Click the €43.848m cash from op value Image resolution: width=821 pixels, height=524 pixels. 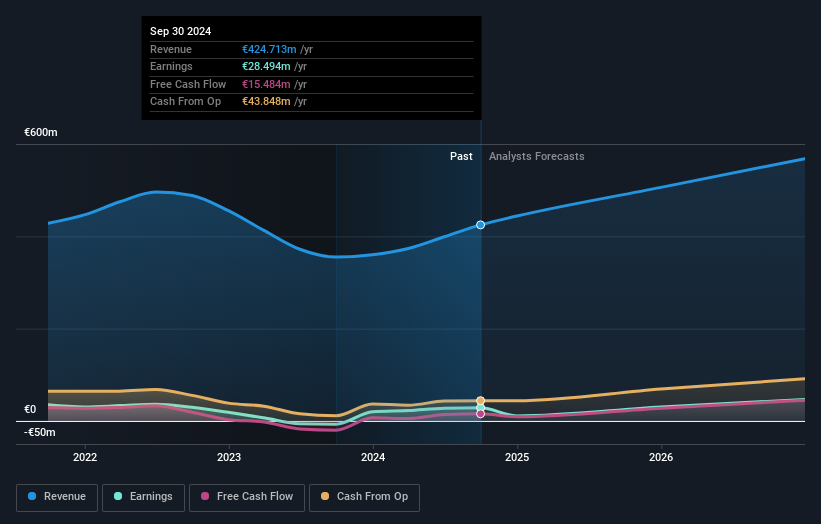(x=266, y=102)
